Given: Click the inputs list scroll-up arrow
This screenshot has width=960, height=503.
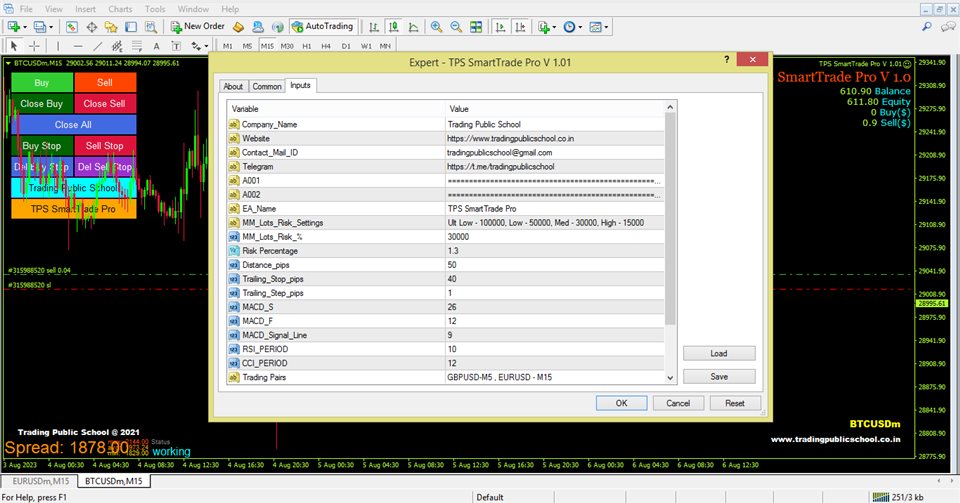Looking at the screenshot, I should (x=670, y=107).
